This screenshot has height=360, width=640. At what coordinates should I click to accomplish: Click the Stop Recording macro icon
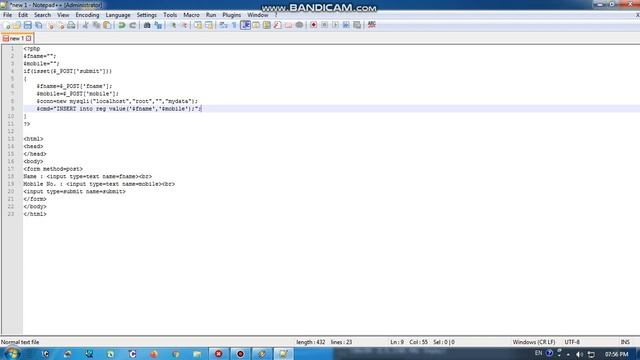(324, 25)
